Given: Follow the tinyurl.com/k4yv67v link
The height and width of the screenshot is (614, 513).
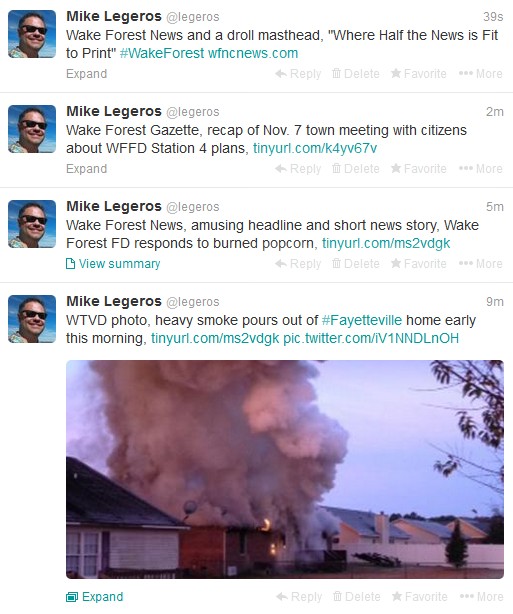Looking at the screenshot, I should [x=315, y=148].
